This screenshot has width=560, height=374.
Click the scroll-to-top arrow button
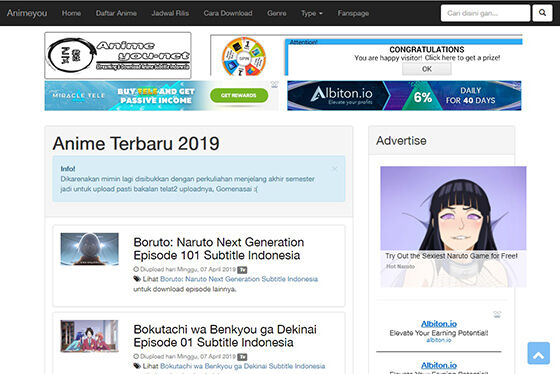coord(539,353)
